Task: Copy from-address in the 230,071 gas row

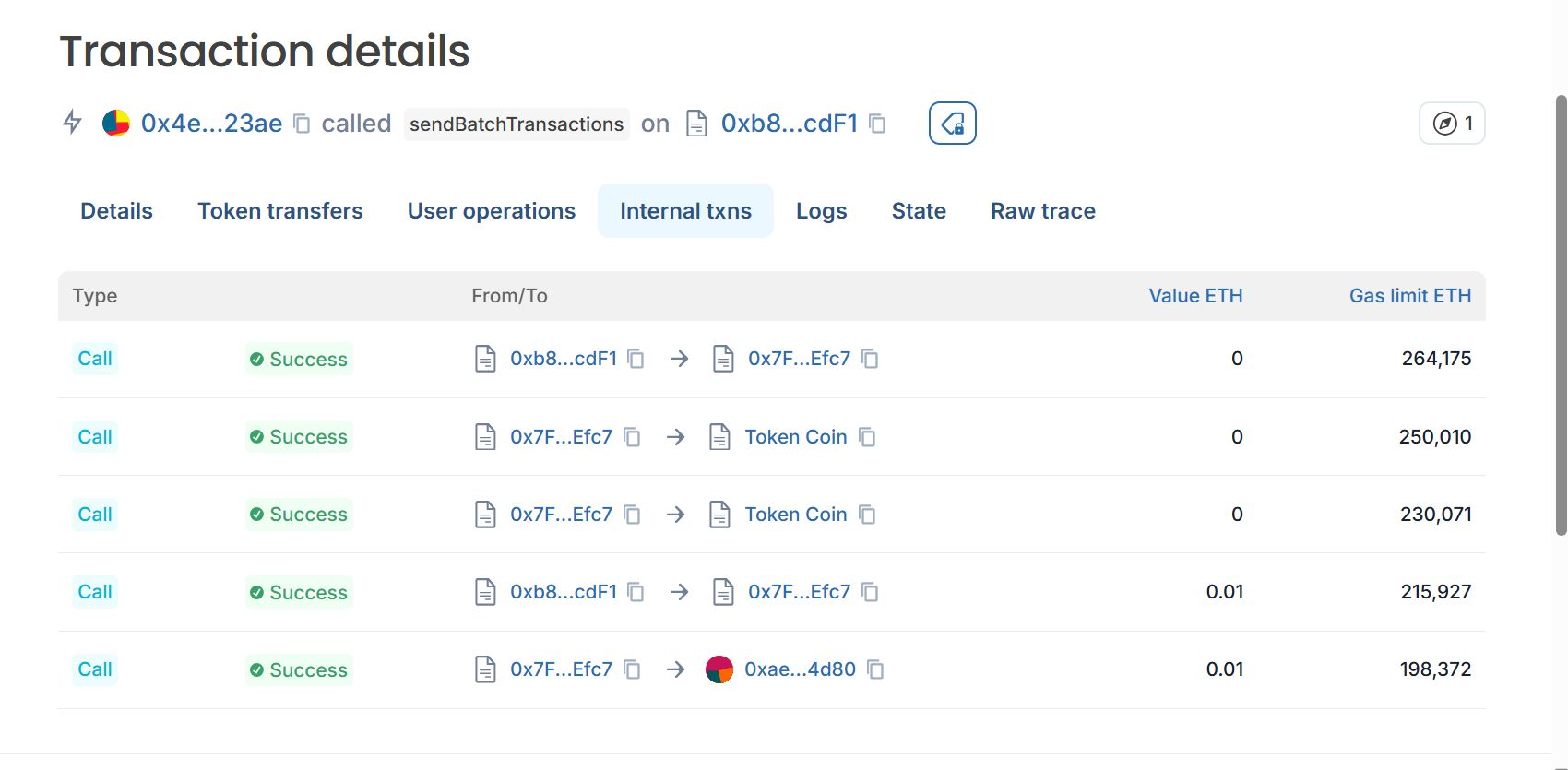Action: point(632,515)
